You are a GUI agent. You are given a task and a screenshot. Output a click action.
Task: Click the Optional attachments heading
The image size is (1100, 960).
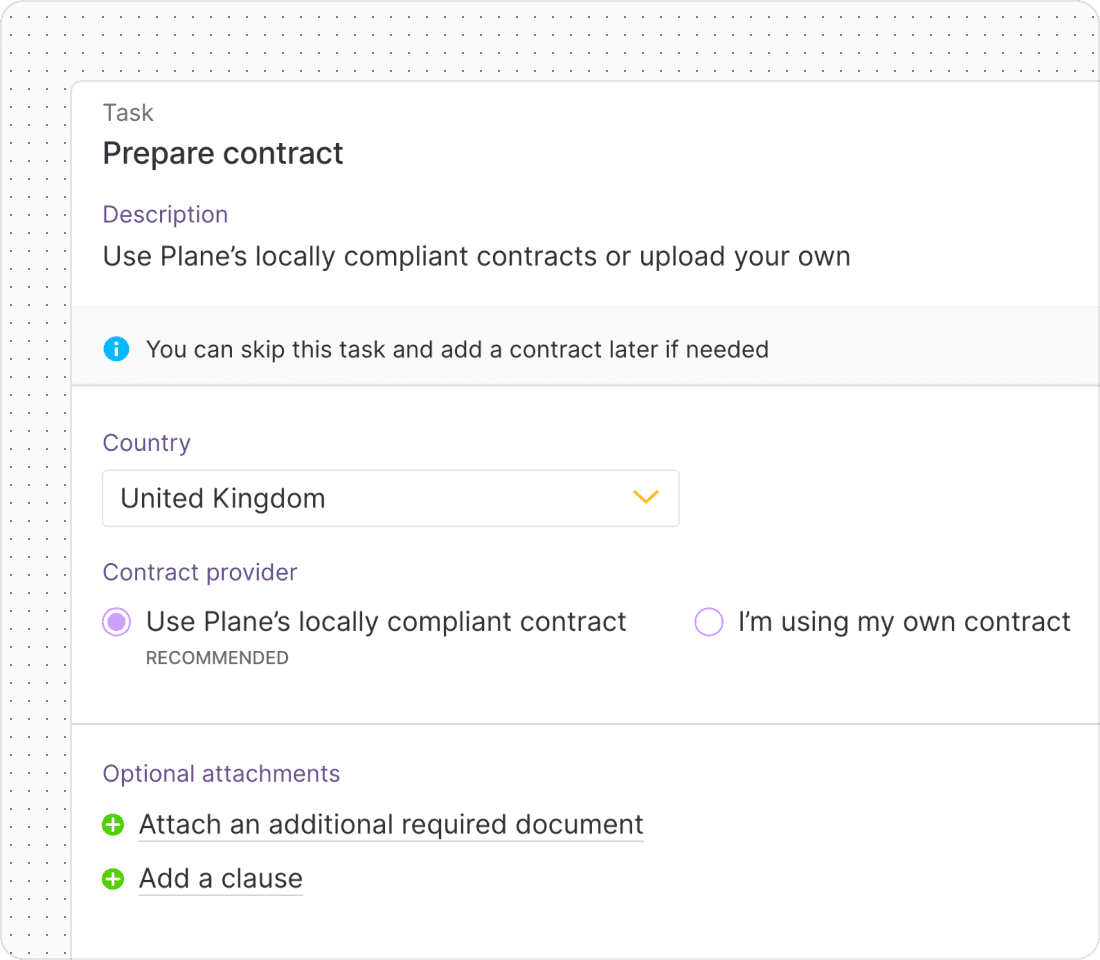pos(221,773)
